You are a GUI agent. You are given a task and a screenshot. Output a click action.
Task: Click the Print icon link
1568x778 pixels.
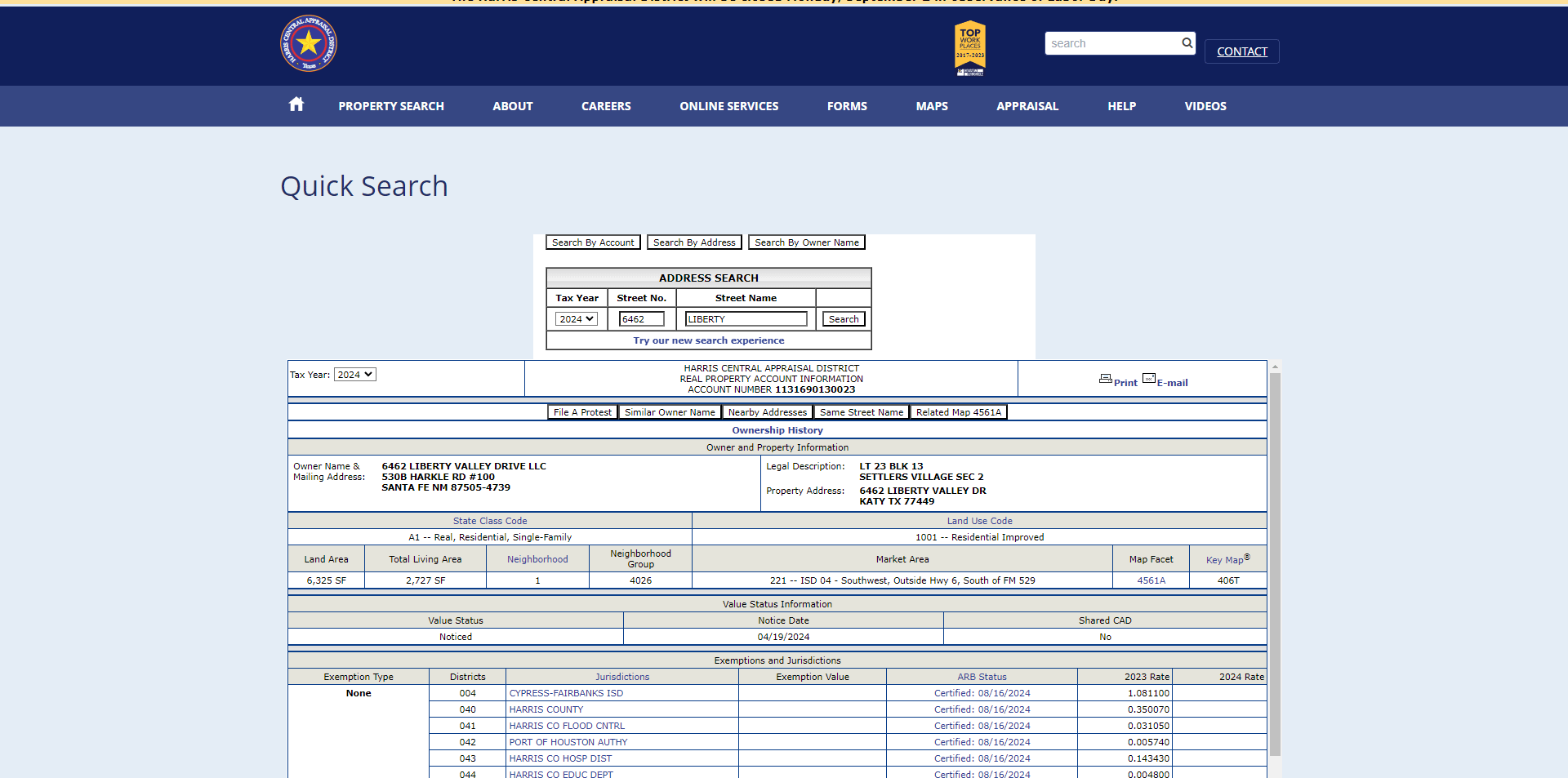pos(1118,380)
